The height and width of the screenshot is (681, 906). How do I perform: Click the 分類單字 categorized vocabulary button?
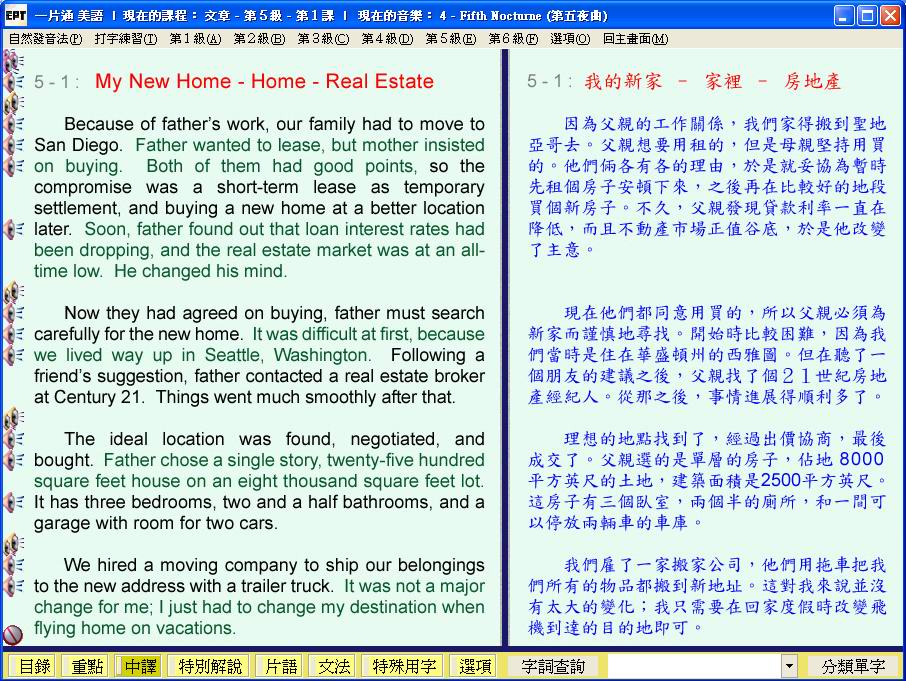click(x=853, y=666)
